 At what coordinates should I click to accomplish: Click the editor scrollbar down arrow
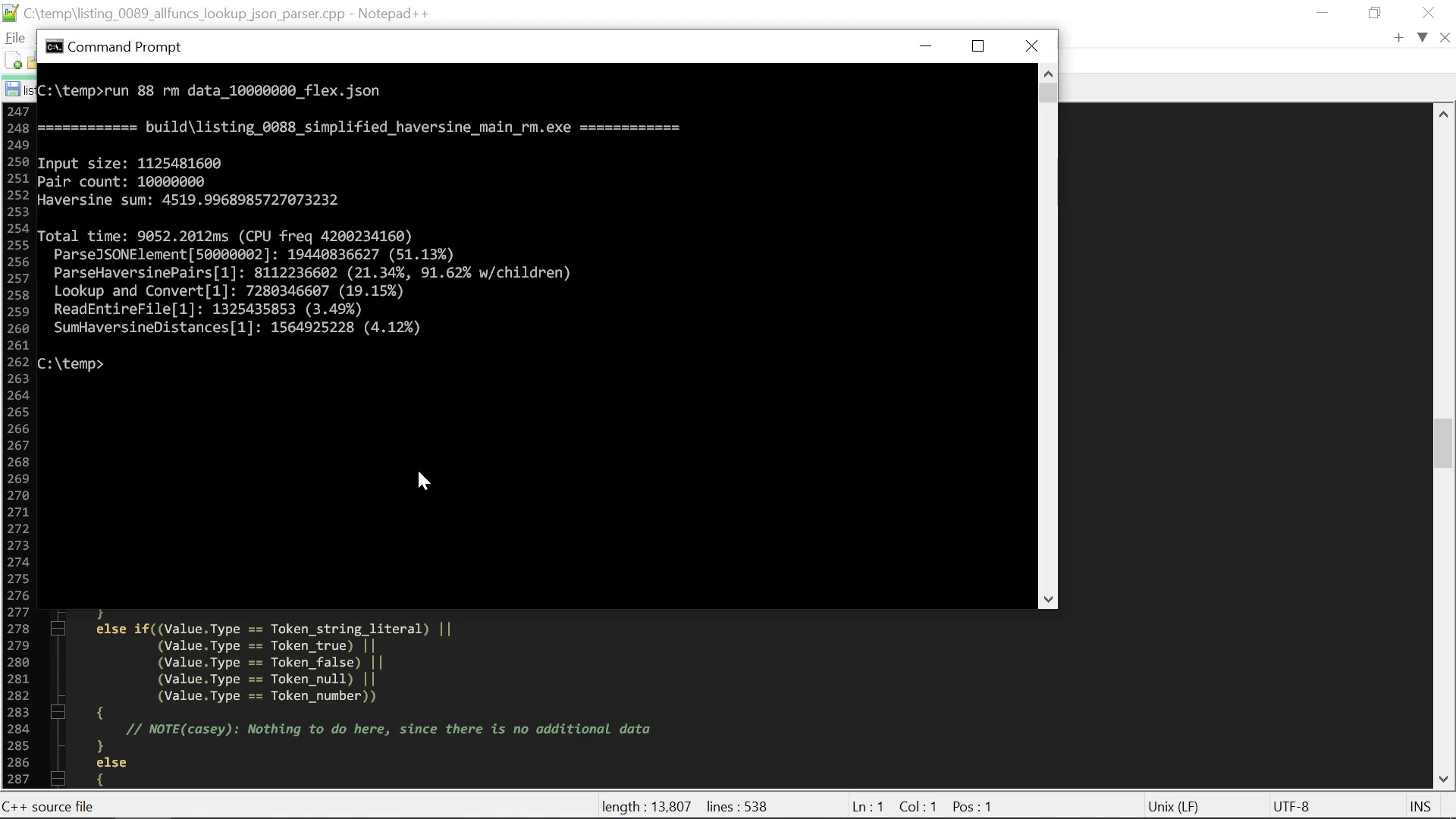[1444, 779]
